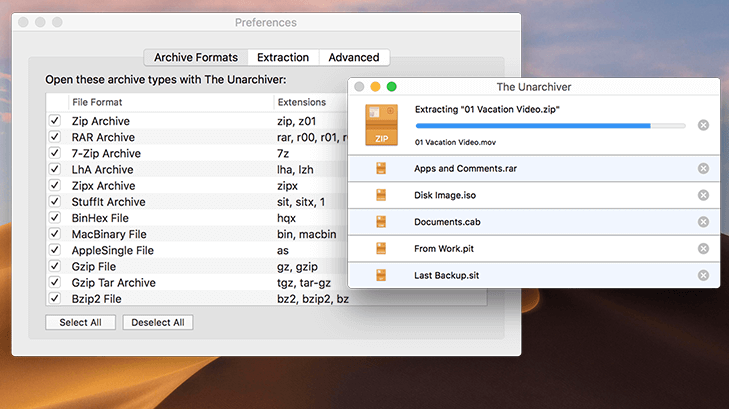729x409 pixels.
Task: Select Last Backup.sit file name
Action: 446,275
